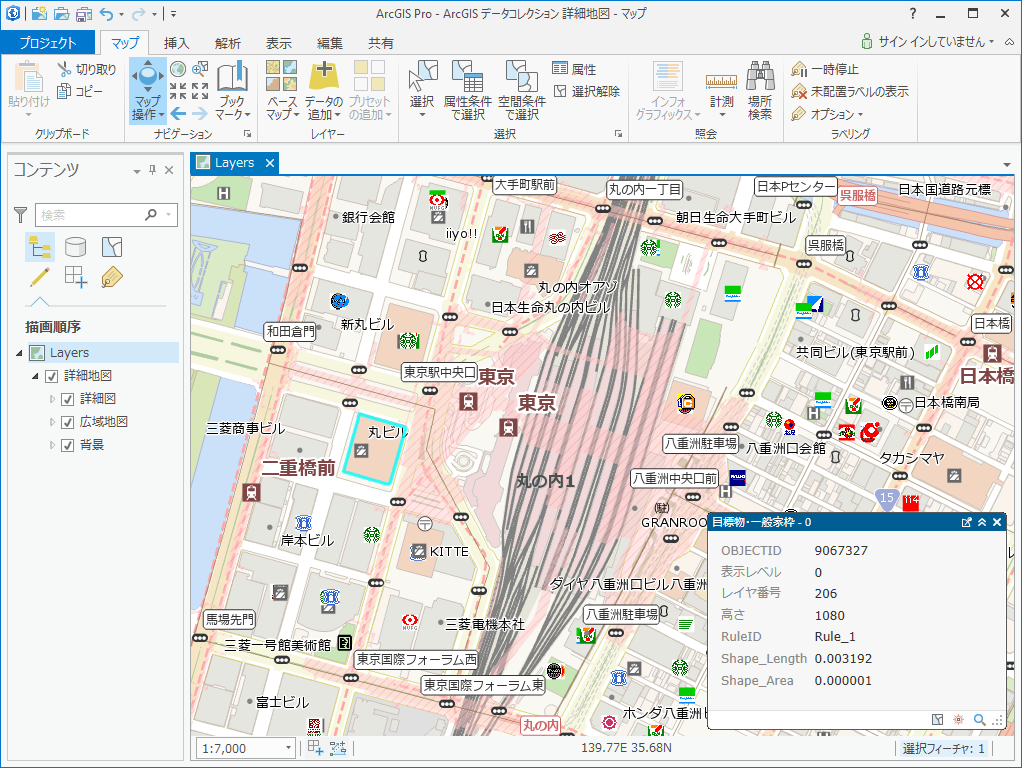The height and width of the screenshot is (768, 1022).
Task: Click the Contents filter funnel icon
Action: [21, 214]
